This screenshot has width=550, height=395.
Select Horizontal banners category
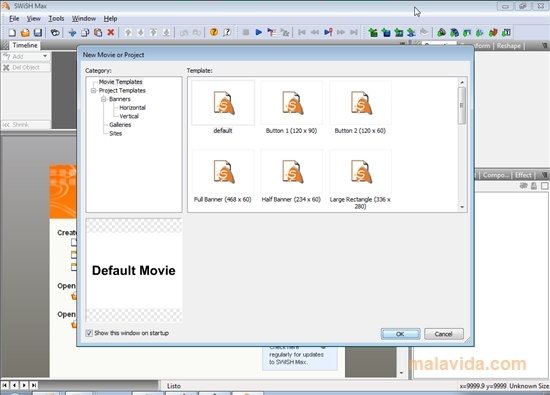point(132,108)
